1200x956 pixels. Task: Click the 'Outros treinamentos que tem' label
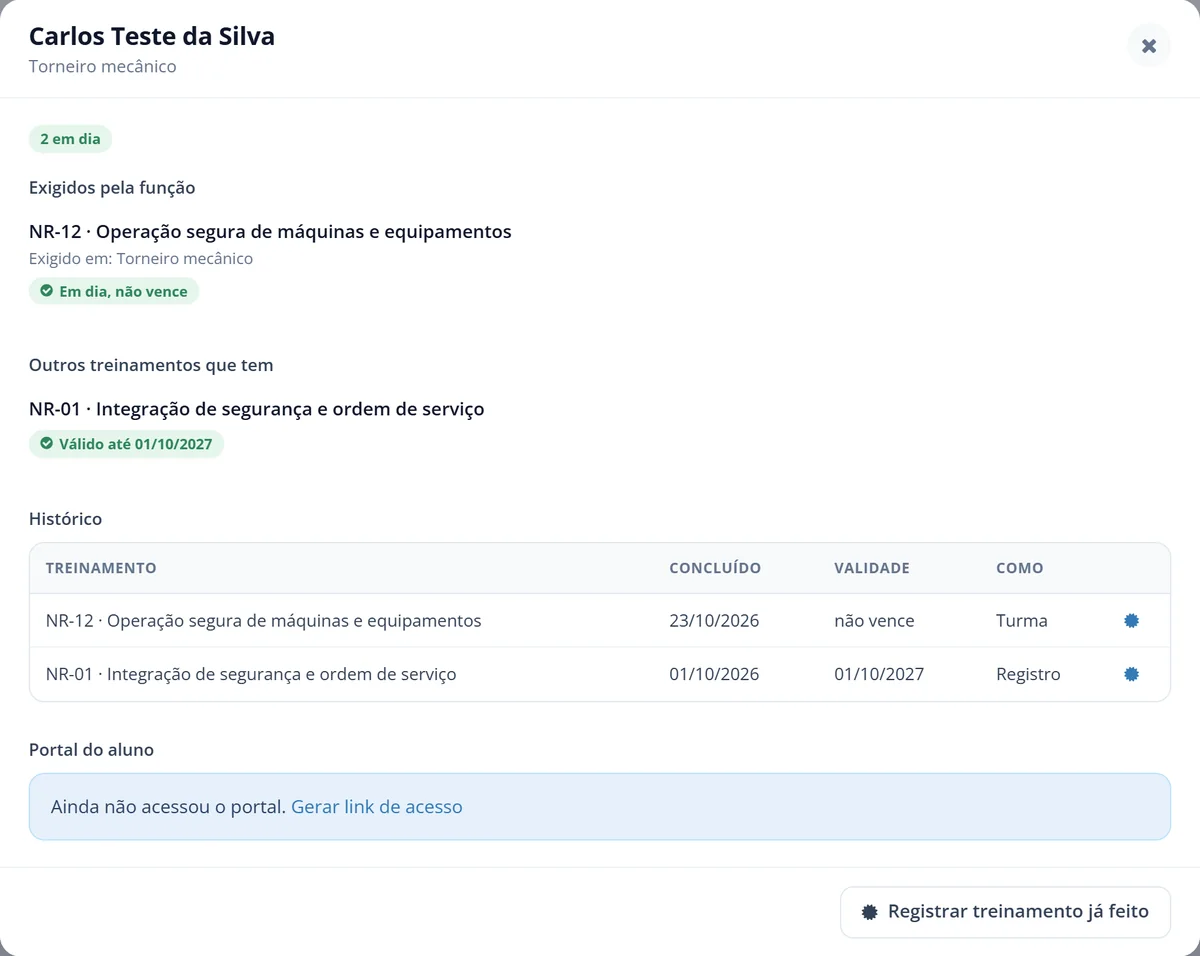coord(151,365)
